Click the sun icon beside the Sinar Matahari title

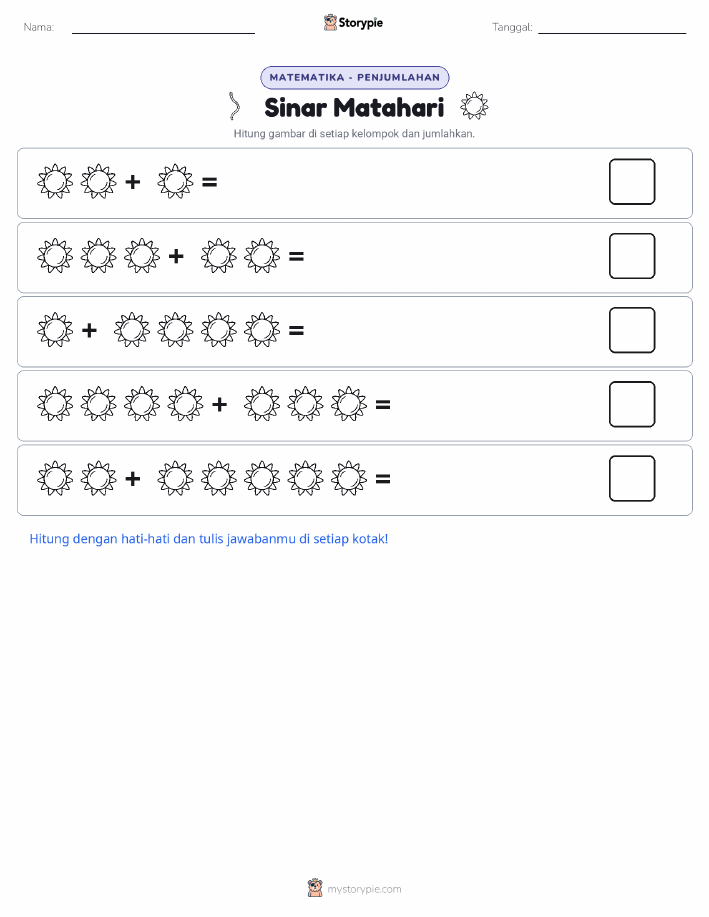pyautogui.click(x=474, y=106)
